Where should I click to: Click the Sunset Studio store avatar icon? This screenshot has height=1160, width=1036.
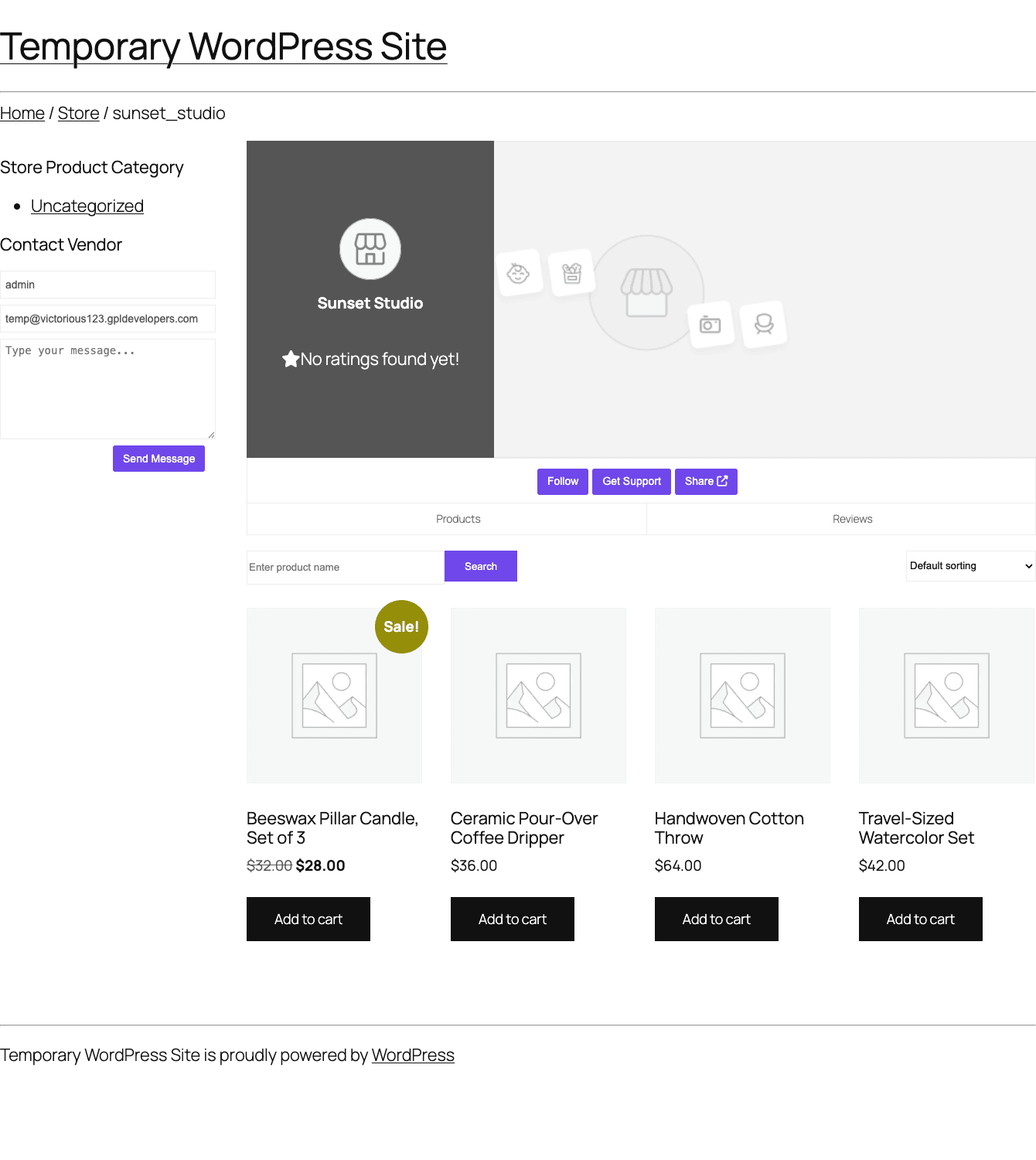370,249
